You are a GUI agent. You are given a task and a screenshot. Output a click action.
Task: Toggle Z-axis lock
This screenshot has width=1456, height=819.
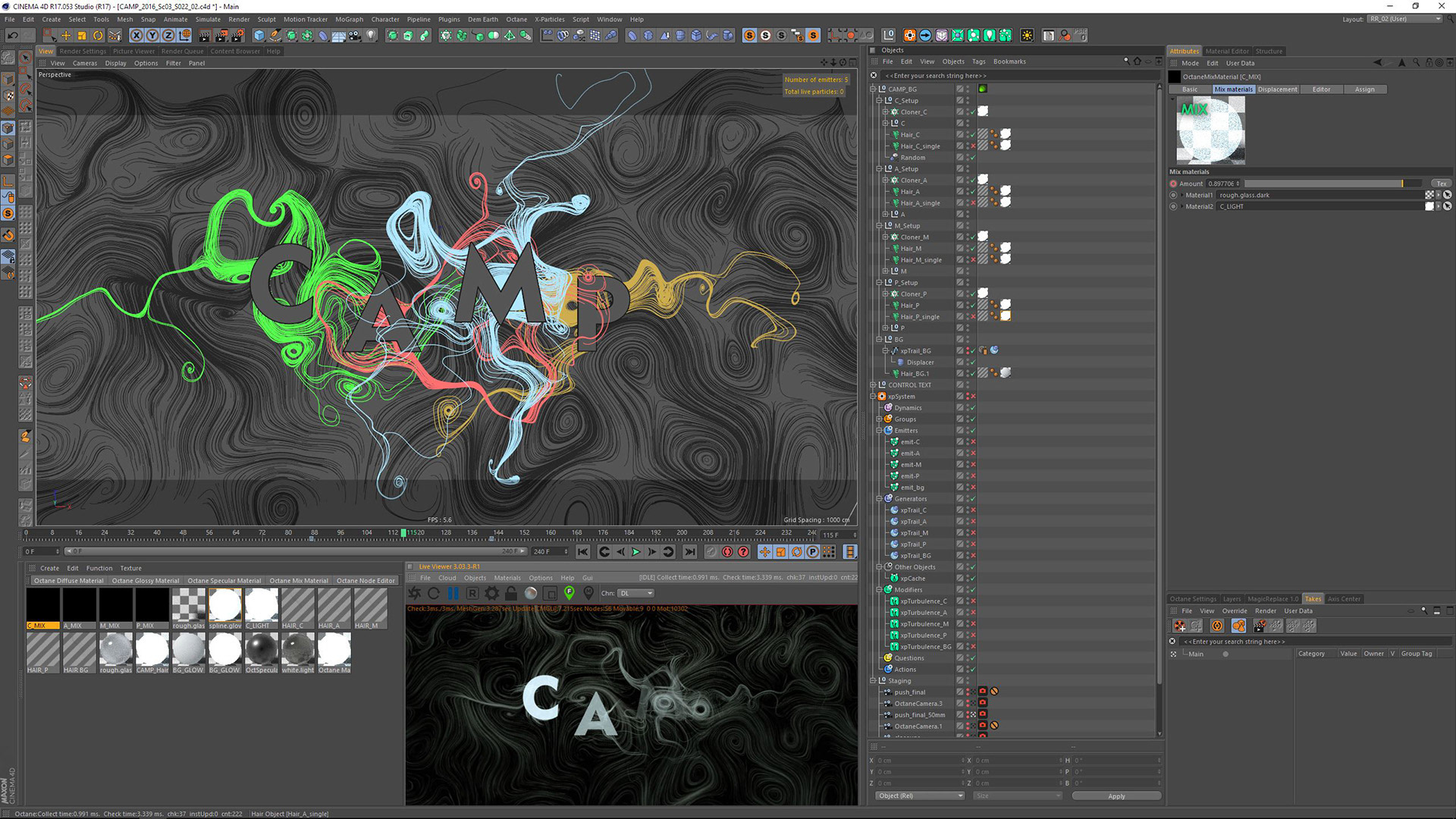(168, 36)
